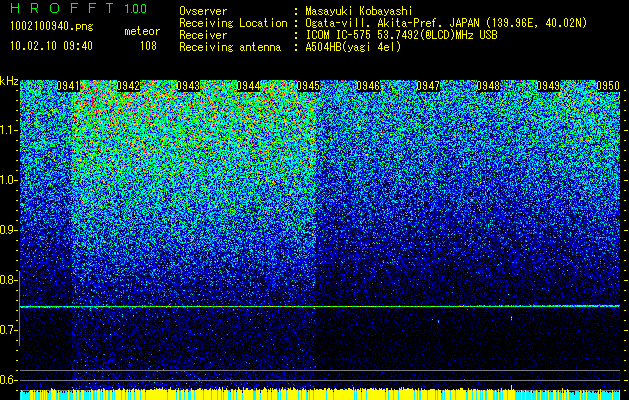Select the 0948 time marker
The height and width of the screenshot is (400, 629).
pyautogui.click(x=488, y=86)
